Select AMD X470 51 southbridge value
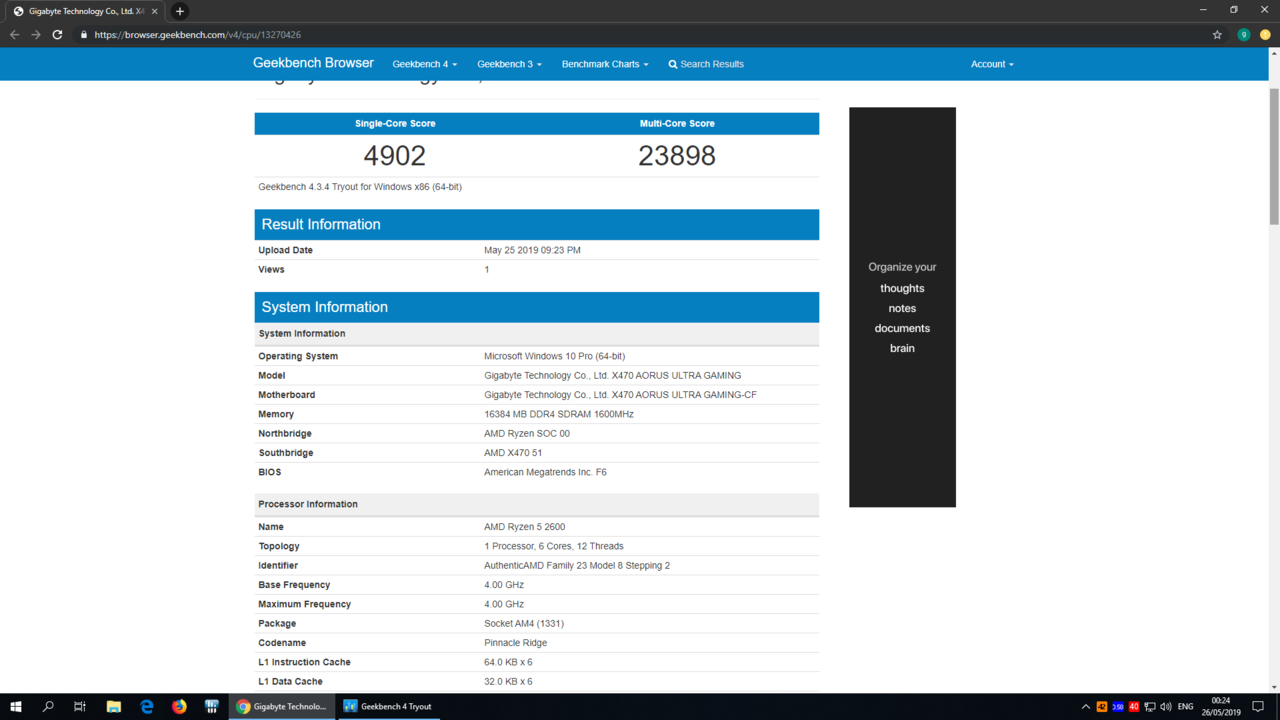The image size is (1280, 720). 513,453
